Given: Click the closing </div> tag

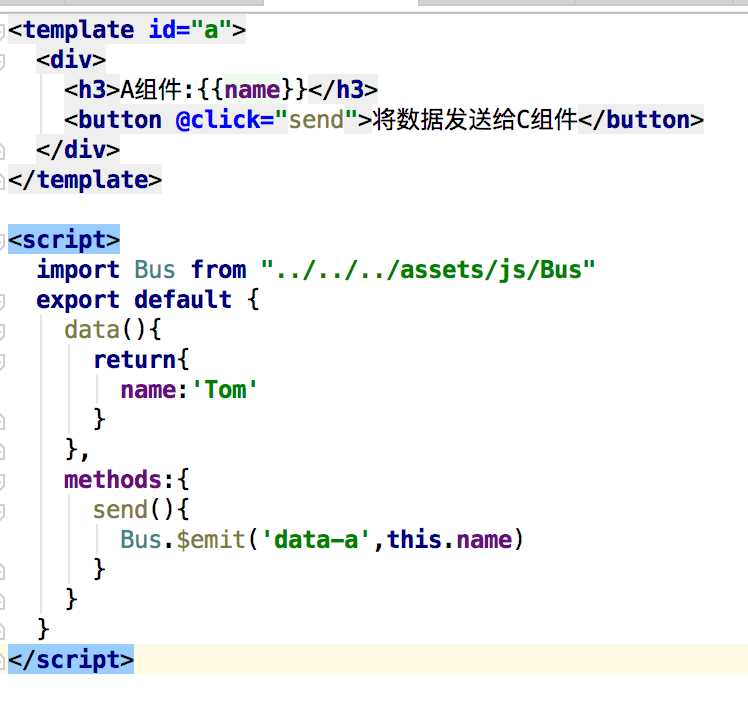Looking at the screenshot, I should [x=78, y=150].
